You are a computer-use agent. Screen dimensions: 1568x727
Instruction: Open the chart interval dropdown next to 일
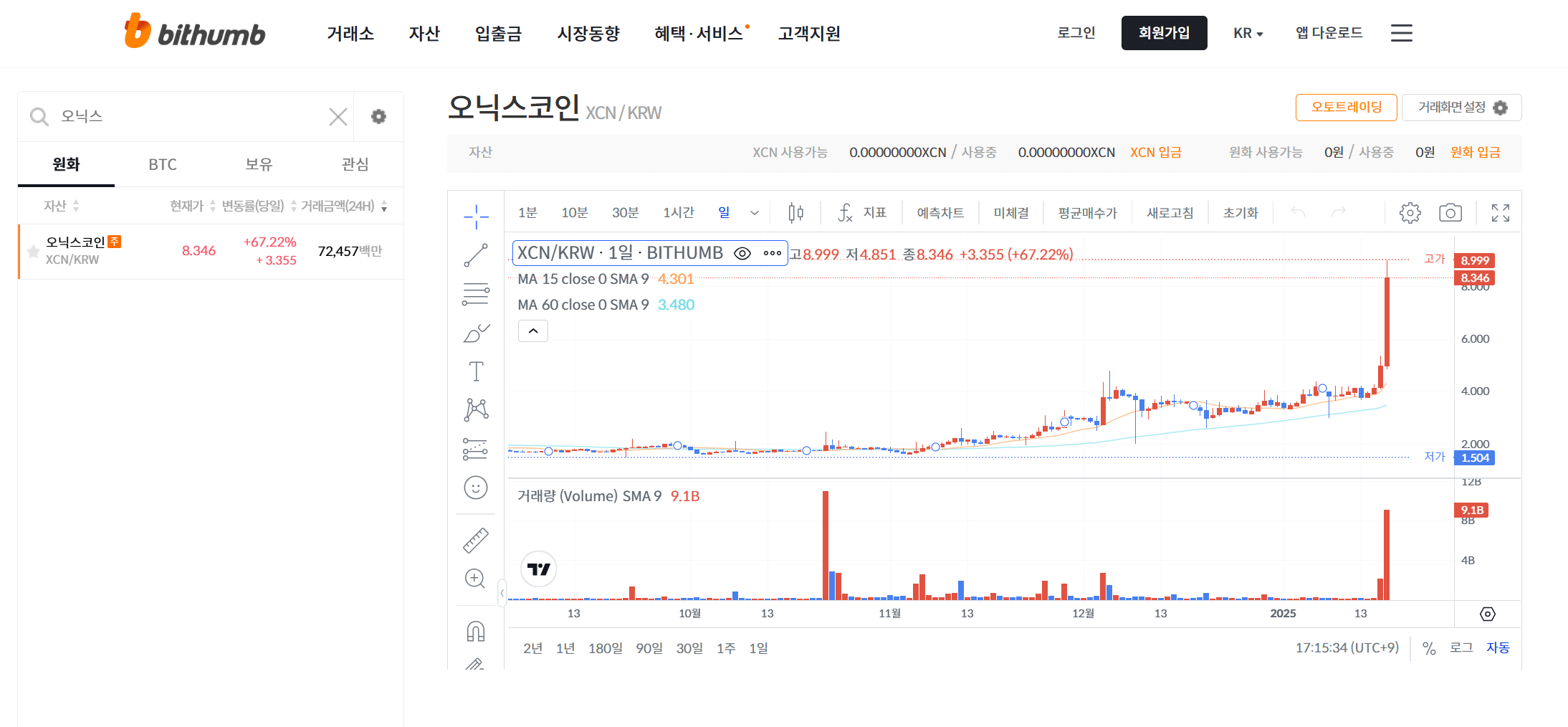tap(755, 212)
